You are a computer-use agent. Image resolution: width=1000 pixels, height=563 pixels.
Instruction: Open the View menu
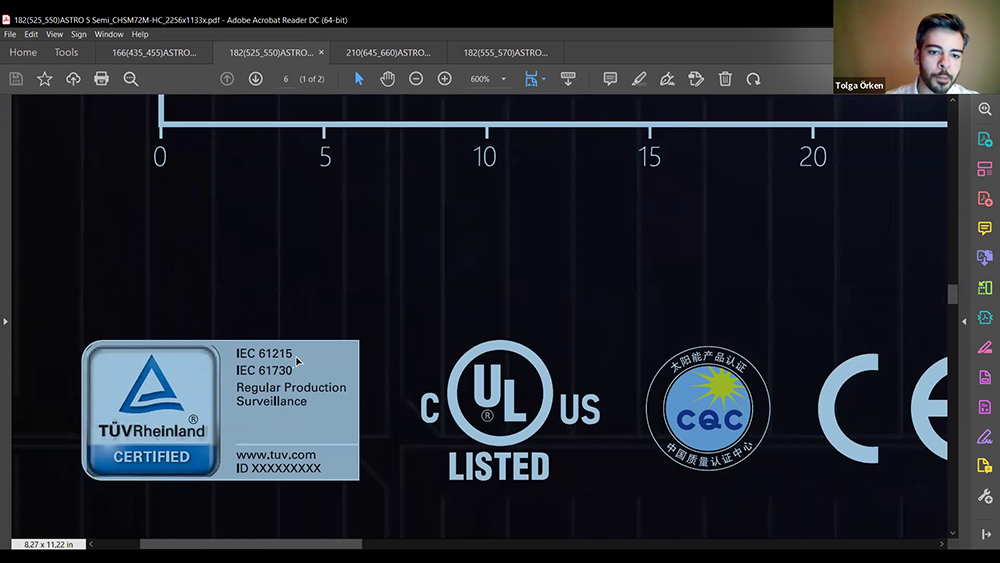[x=54, y=34]
